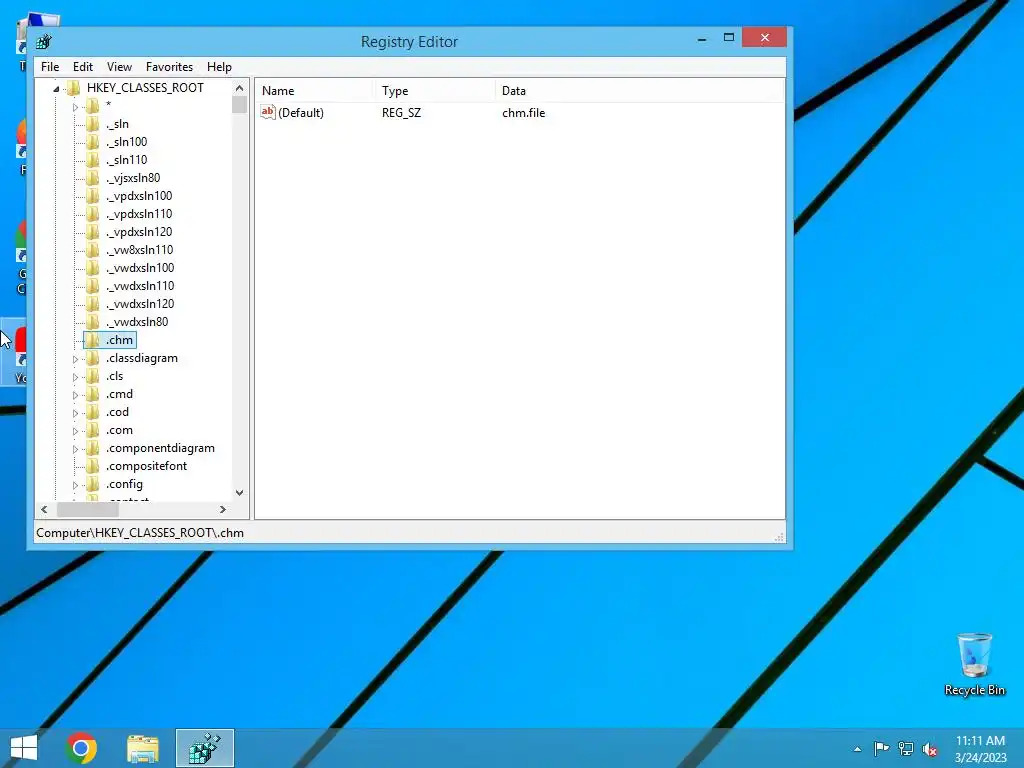Viewport: 1024px width, 768px height.
Task: Click the muted volume tray icon
Action: pos(930,749)
